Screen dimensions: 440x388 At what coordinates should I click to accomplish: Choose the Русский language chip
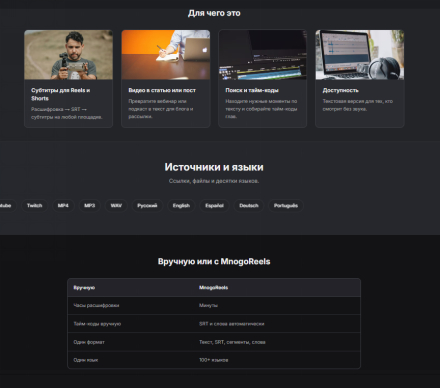147,205
